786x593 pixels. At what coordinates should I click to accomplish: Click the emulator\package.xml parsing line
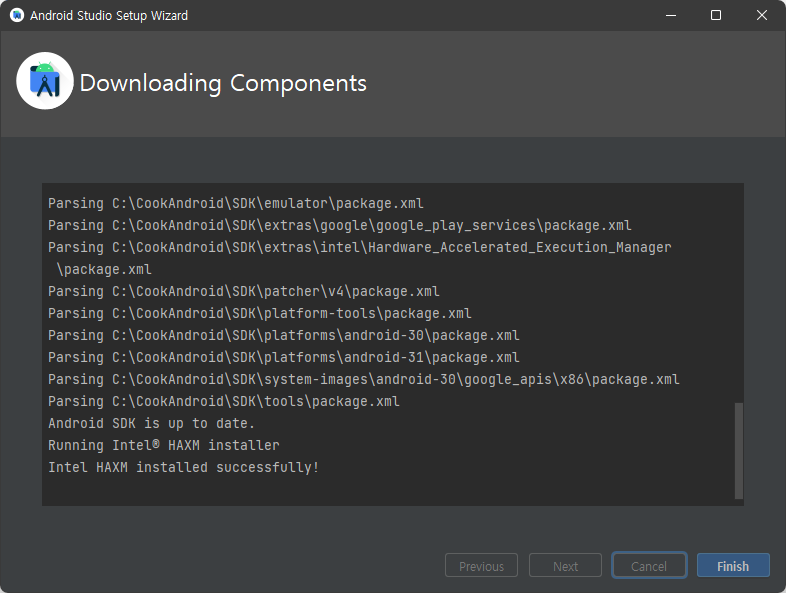tap(236, 203)
